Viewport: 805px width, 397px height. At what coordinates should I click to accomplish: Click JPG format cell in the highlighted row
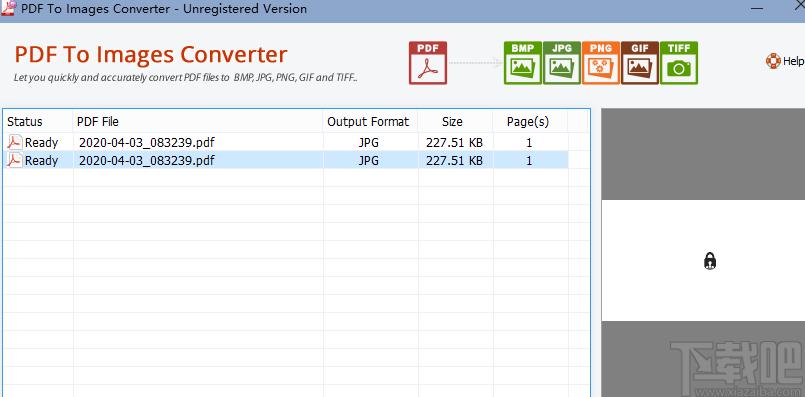[x=369, y=160]
